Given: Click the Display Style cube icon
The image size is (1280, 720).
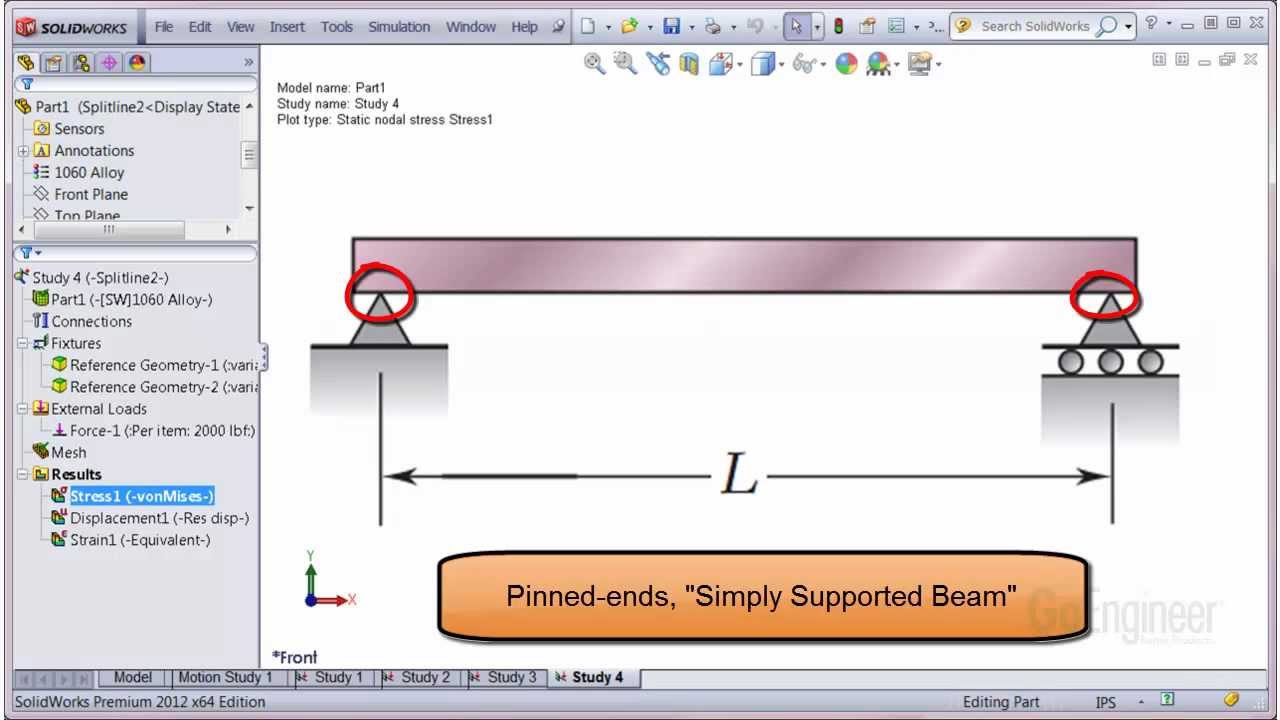Looking at the screenshot, I should point(763,64).
